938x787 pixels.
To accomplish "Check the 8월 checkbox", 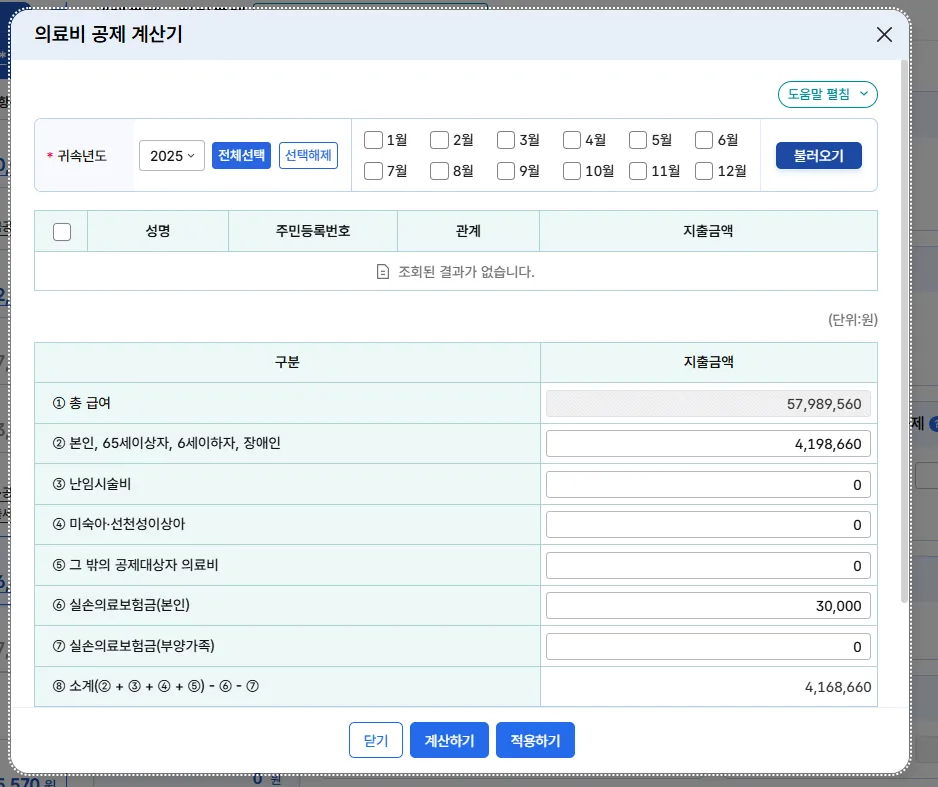I will 439,171.
